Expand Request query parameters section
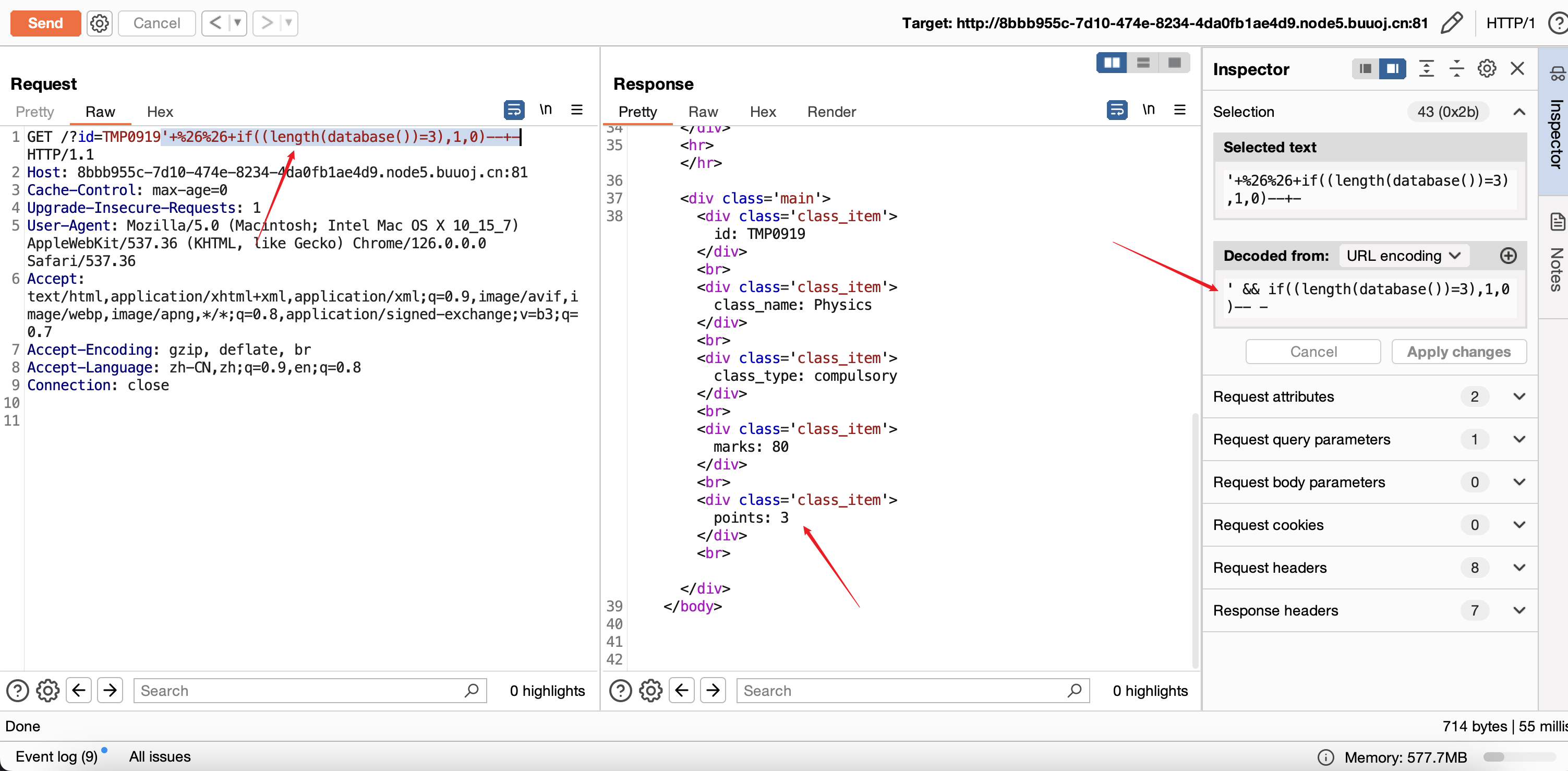This screenshot has width=1568, height=771. pyautogui.click(x=1370, y=439)
